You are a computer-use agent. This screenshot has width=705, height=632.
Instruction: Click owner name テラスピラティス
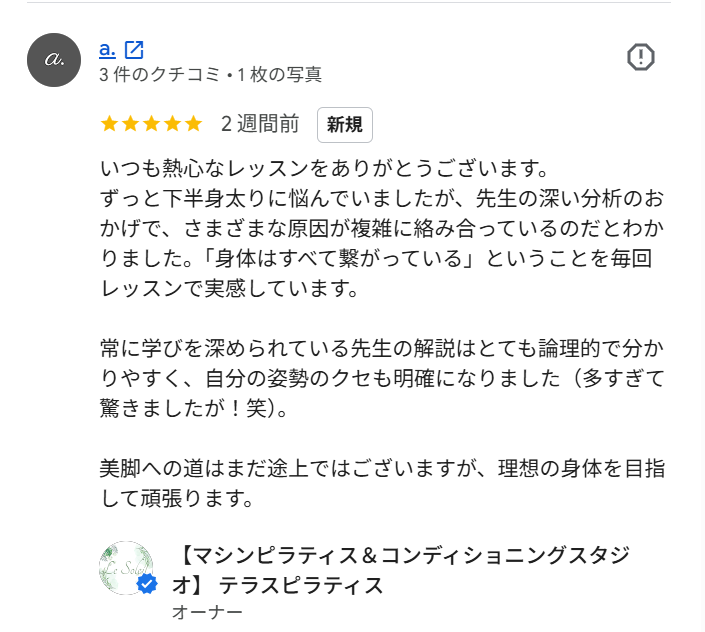(300, 586)
